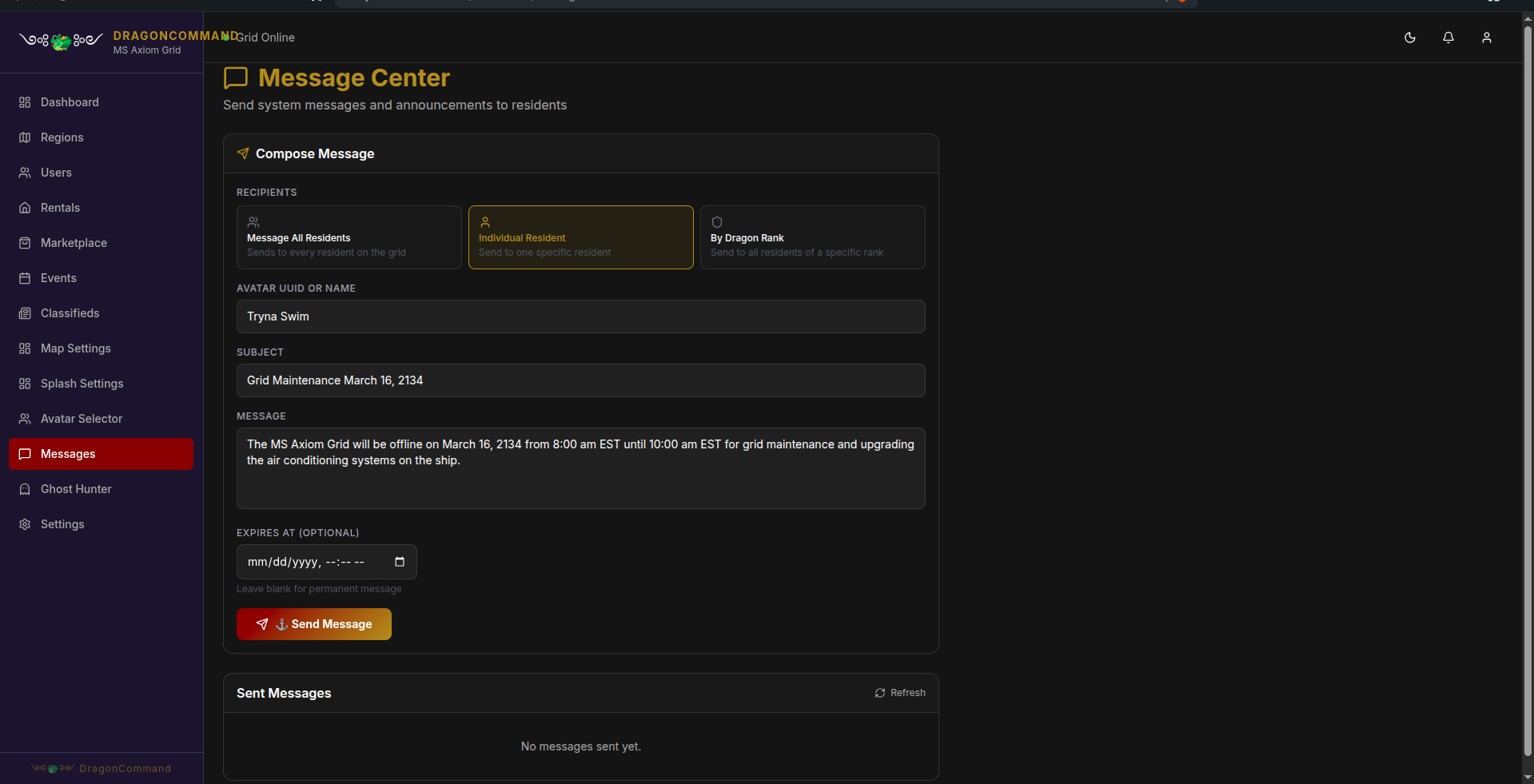Select Individual Resident recipient option

(x=581, y=237)
